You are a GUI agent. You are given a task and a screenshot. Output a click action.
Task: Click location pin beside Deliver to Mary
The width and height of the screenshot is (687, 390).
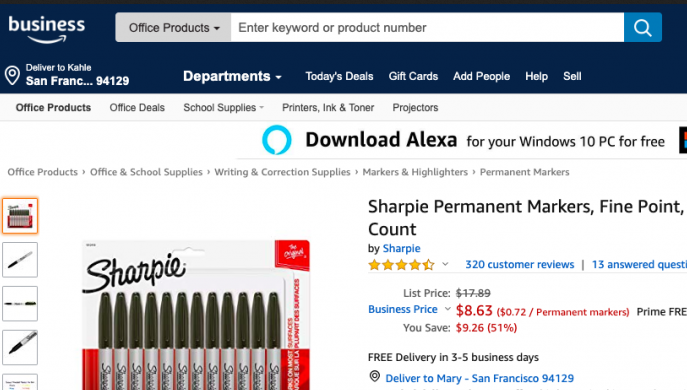[375, 376]
